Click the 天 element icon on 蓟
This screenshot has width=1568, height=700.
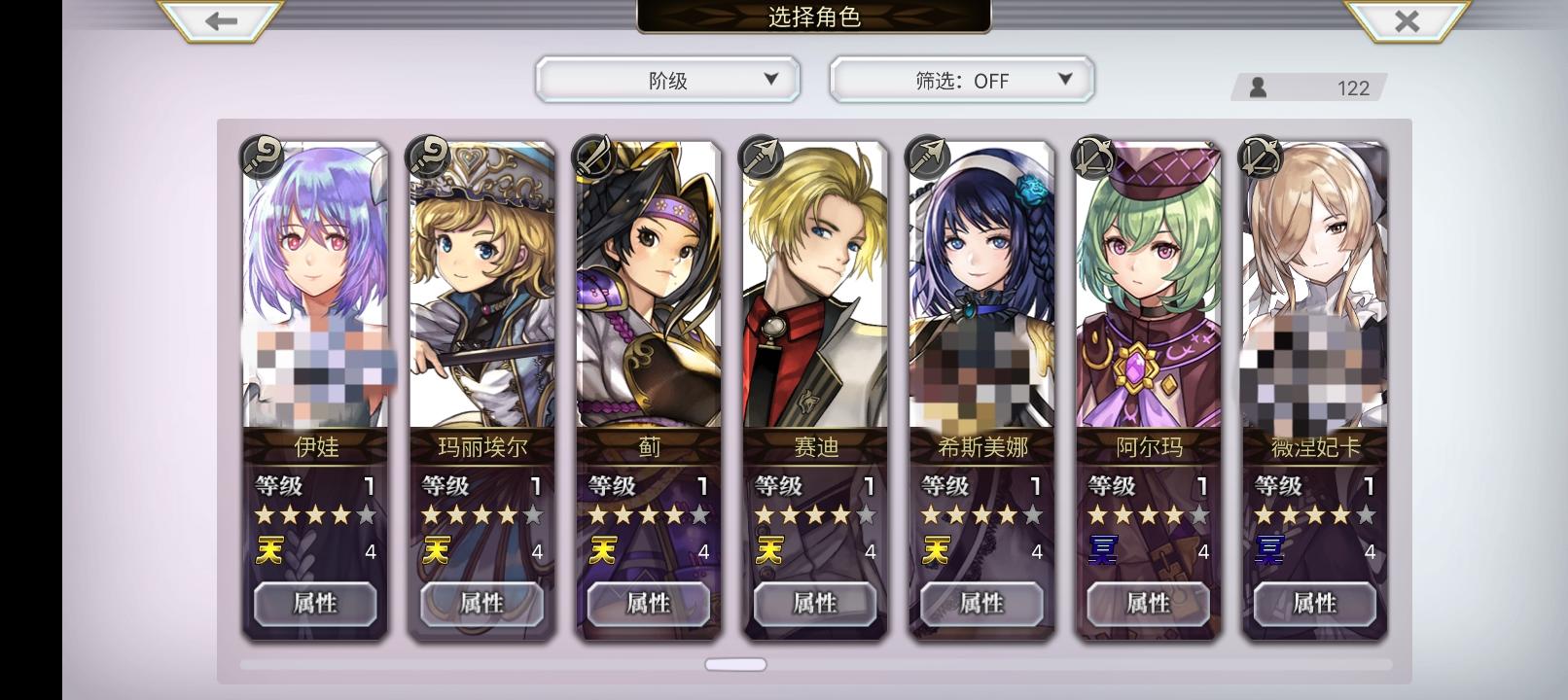pyautogui.click(x=602, y=551)
